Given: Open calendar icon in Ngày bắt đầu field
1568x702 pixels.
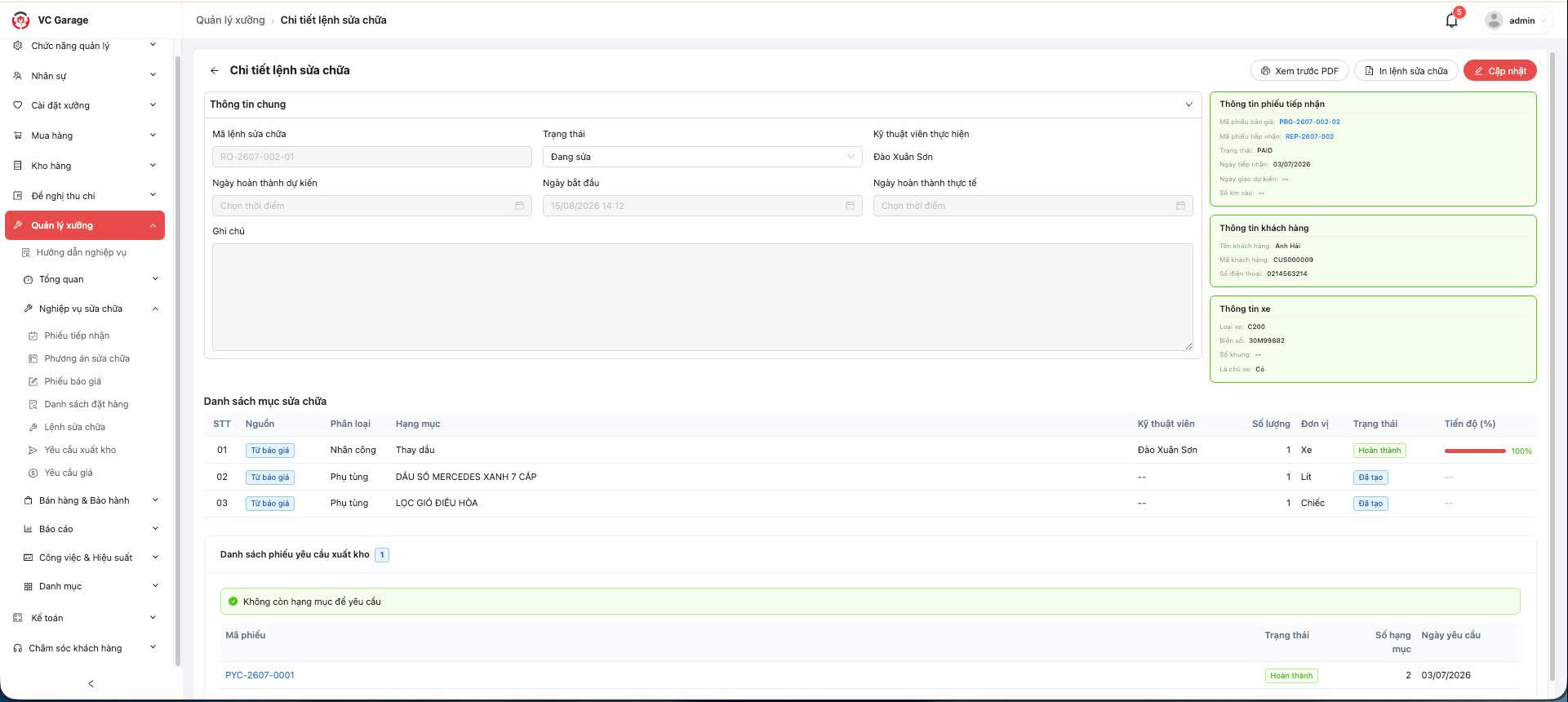Looking at the screenshot, I should [850, 206].
